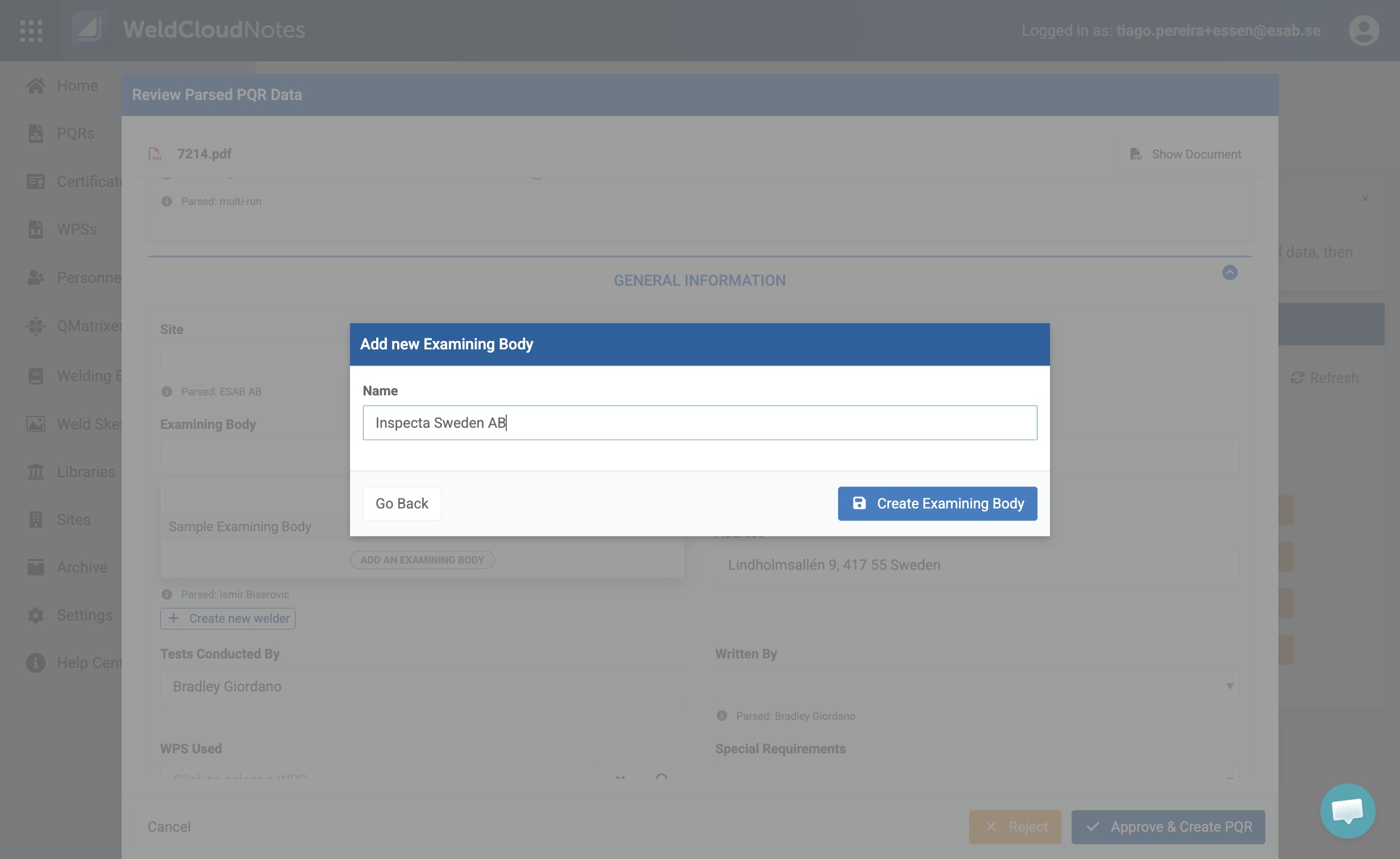Click the Settings gear icon
Screen dimensions: 1400x859
coord(35,615)
